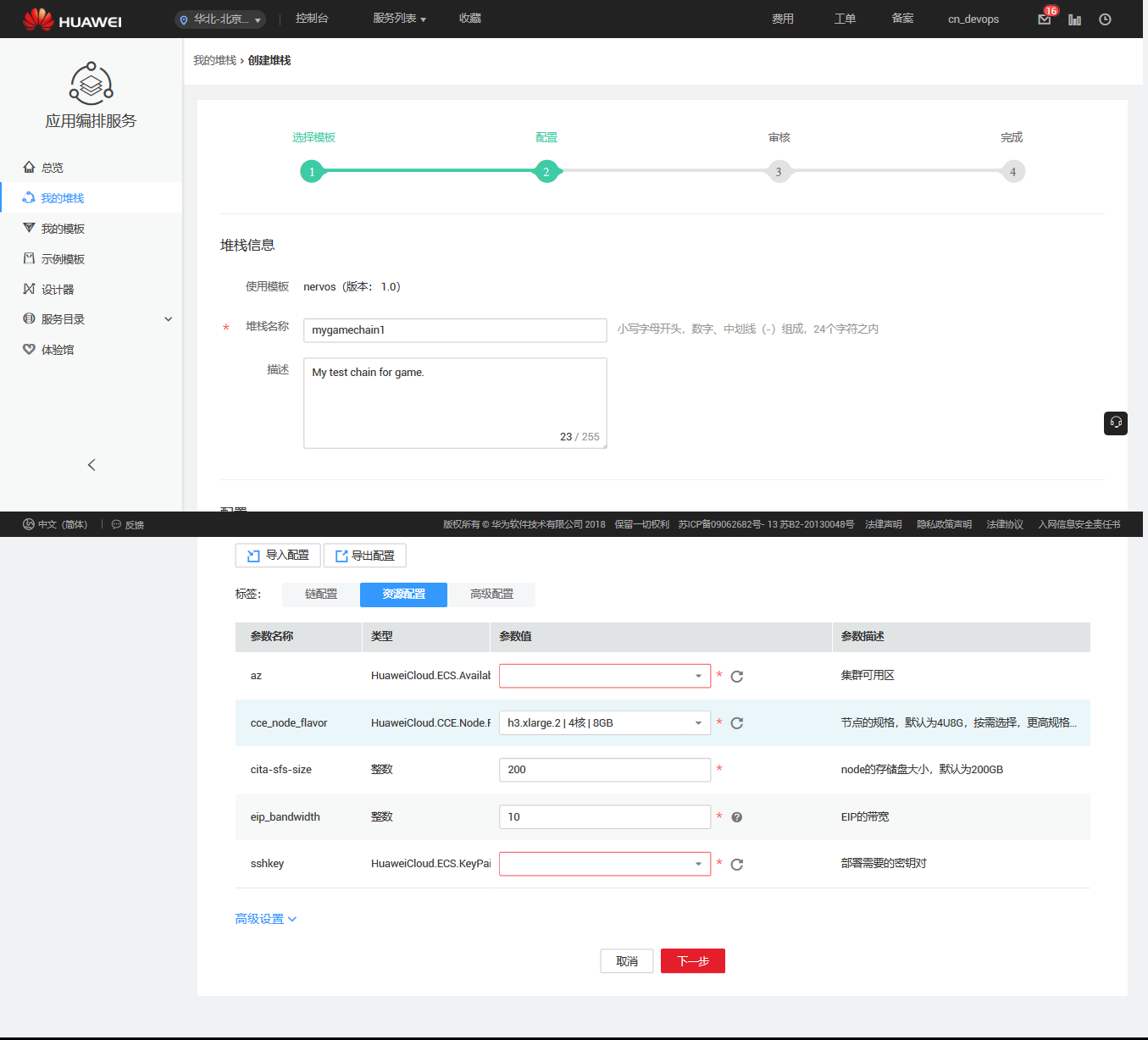Image resolution: width=1148 pixels, height=1040 pixels.
Task: Click the 体验馆 heart icon
Action: pyautogui.click(x=29, y=349)
